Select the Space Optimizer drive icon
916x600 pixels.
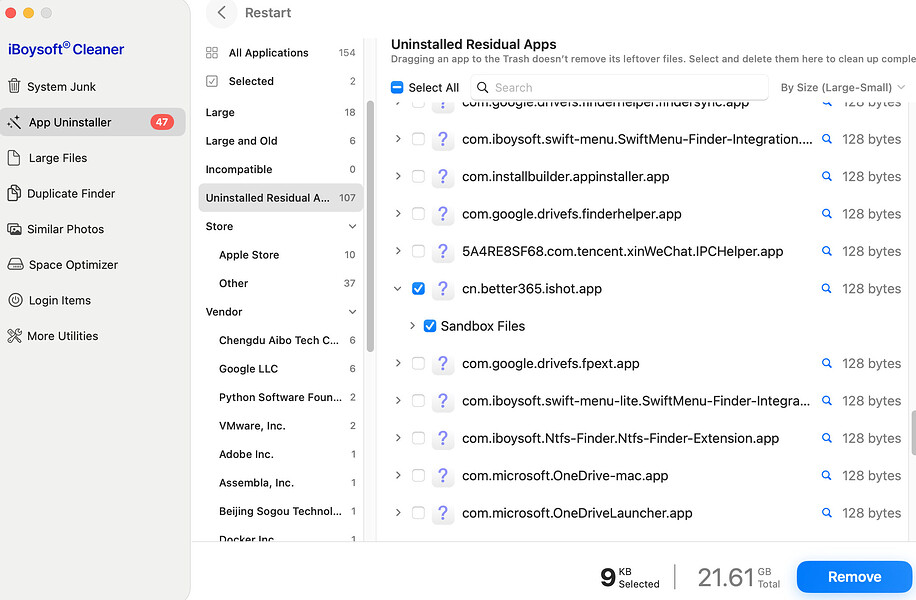15,265
